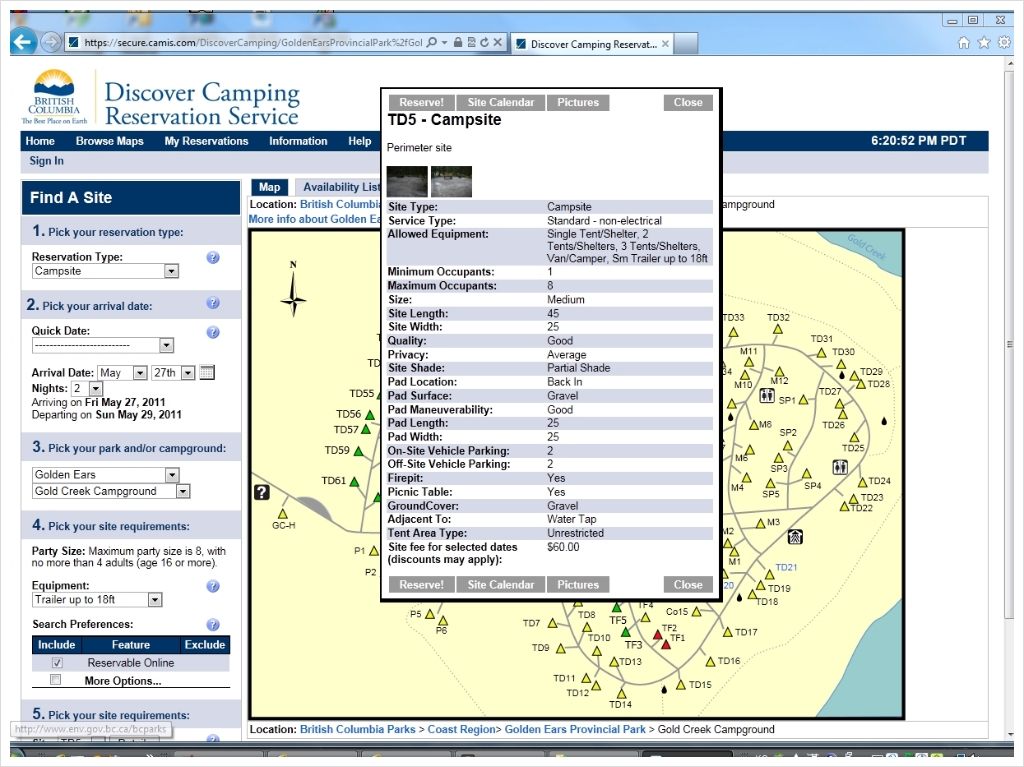Open the calendar picker beside Arrival Date
The width and height of the screenshot is (1024, 767).
(207, 373)
